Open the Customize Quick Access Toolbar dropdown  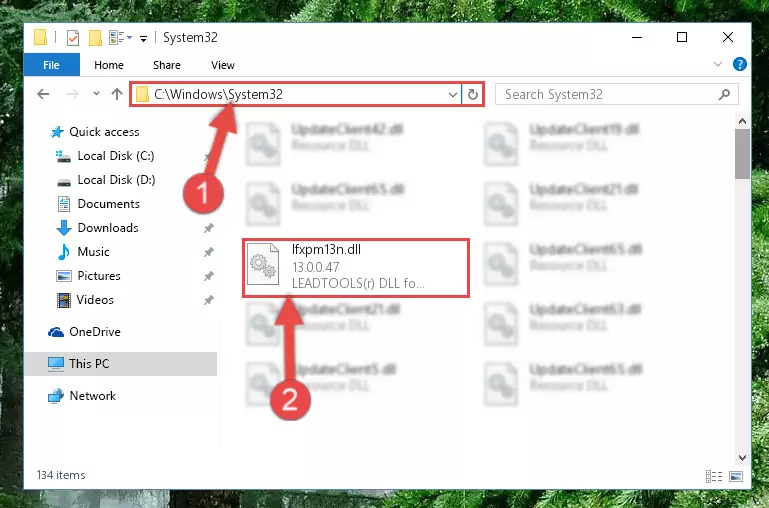click(143, 38)
